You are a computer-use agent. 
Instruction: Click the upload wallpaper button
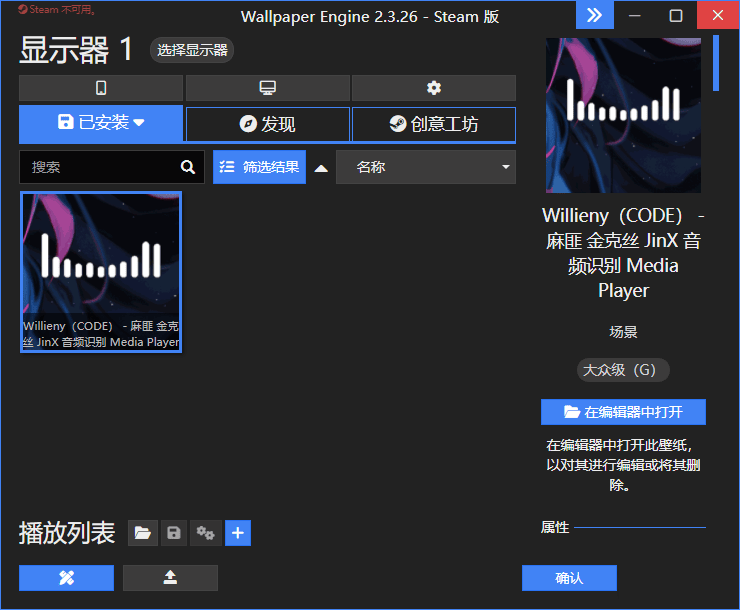[170, 577]
